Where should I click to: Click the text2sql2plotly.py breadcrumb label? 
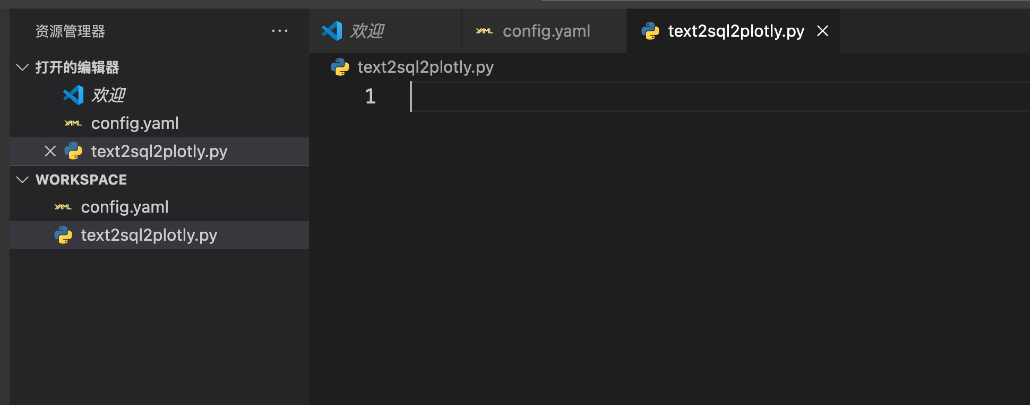click(x=425, y=67)
